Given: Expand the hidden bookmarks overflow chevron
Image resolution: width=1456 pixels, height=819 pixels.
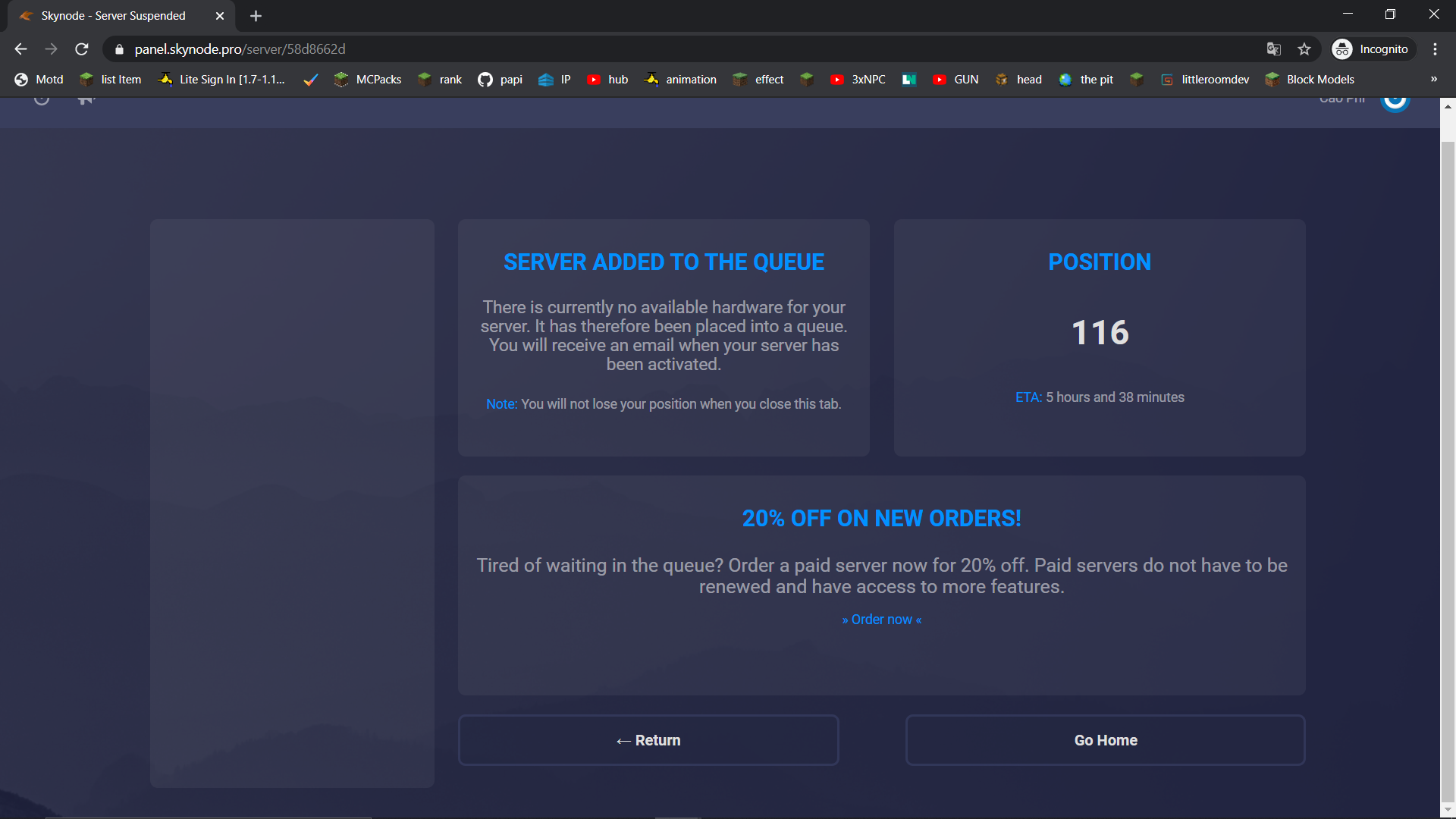Looking at the screenshot, I should (1433, 80).
